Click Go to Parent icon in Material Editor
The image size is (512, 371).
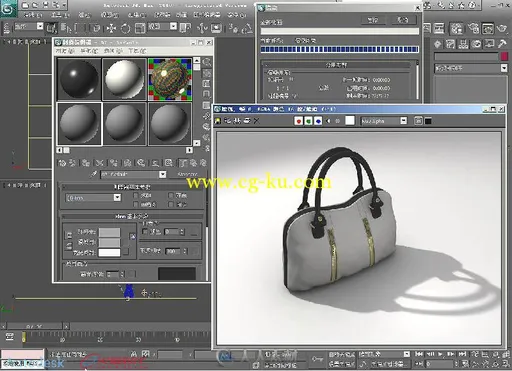coord(193,163)
